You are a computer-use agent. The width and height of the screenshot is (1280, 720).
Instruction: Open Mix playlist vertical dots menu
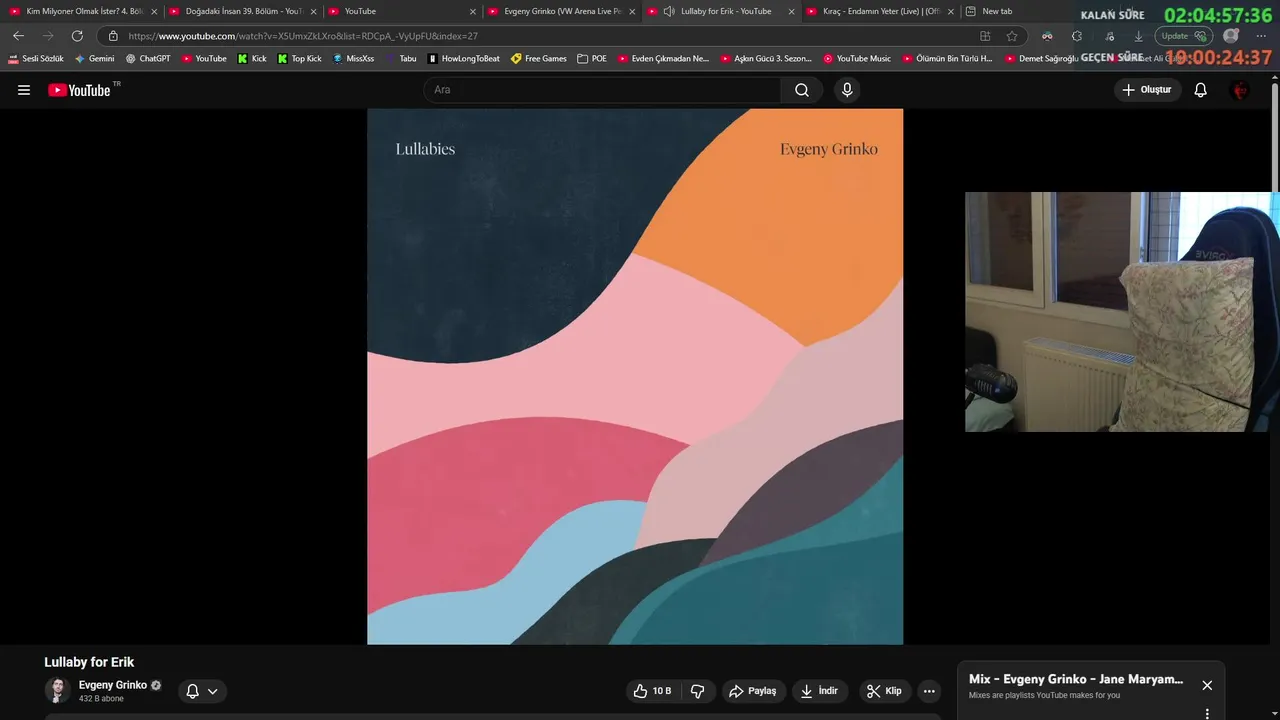(x=1207, y=714)
